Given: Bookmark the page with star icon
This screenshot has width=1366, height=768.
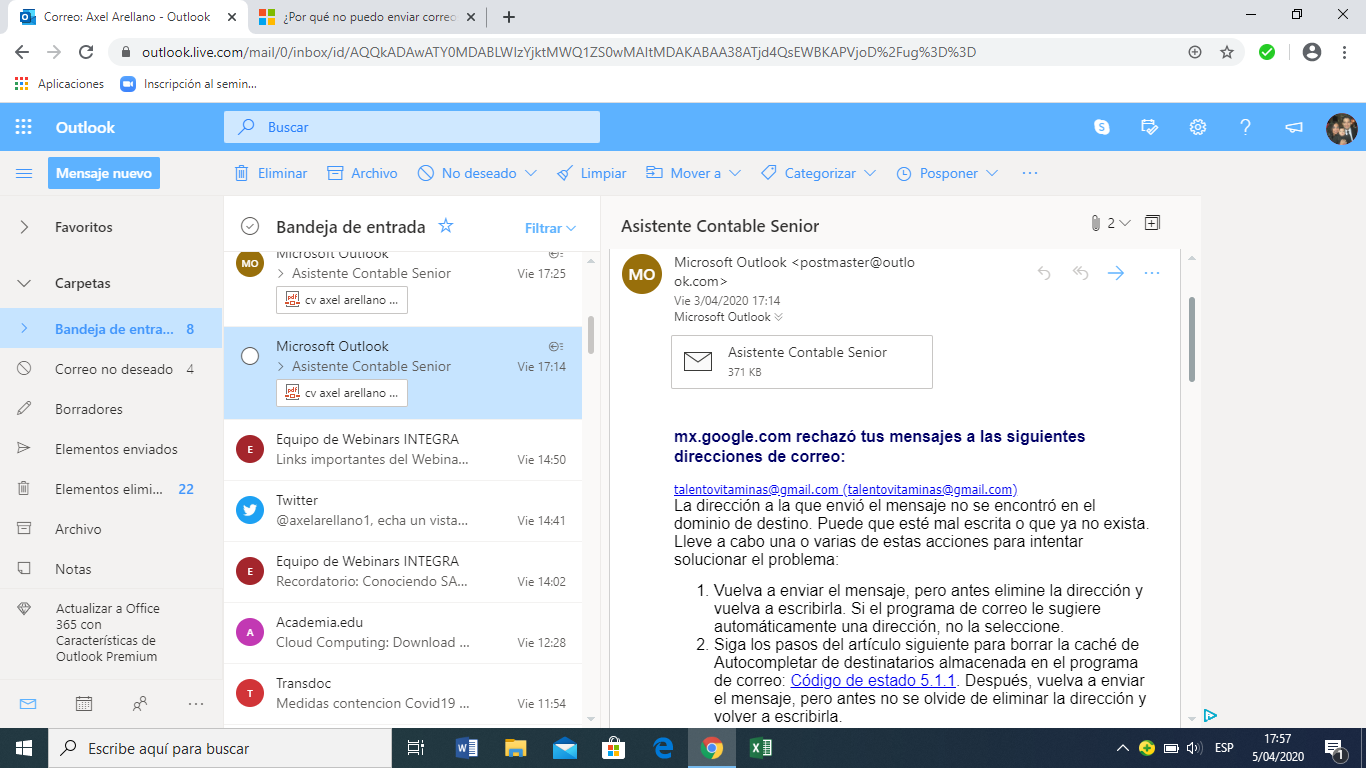Looking at the screenshot, I should click(x=1227, y=52).
